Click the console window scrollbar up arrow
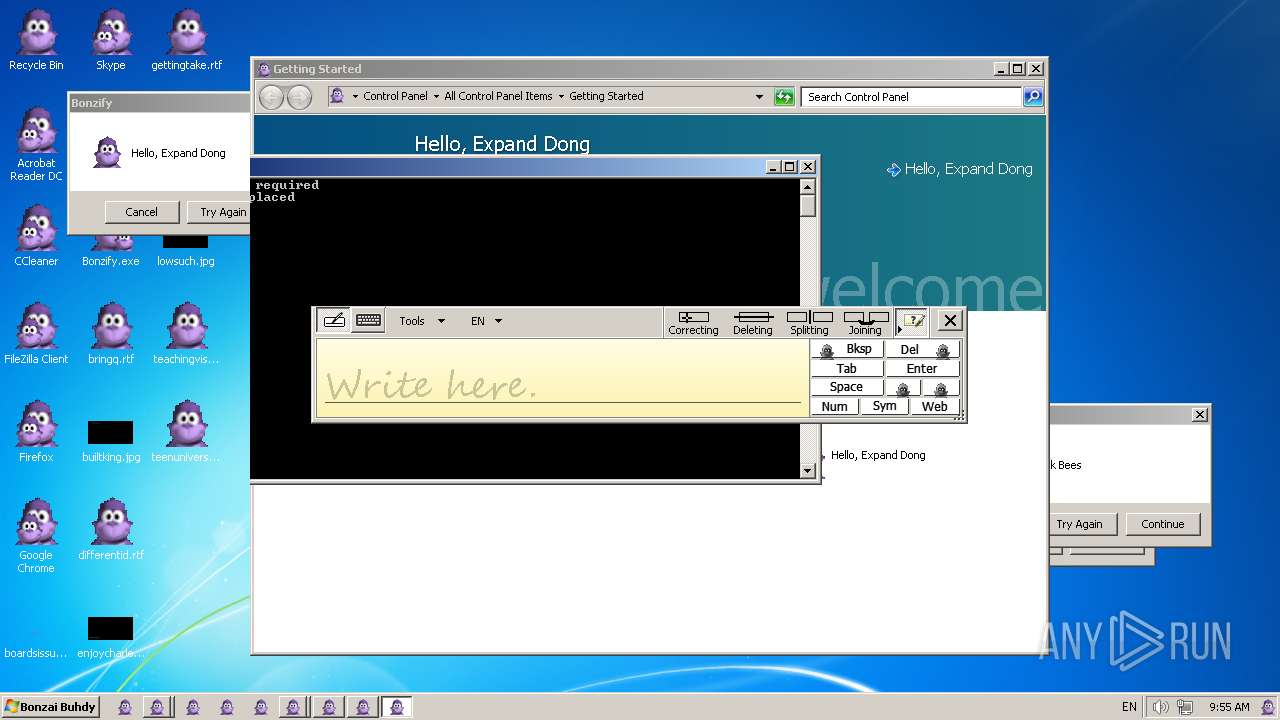This screenshot has height=720, width=1280. click(808, 186)
